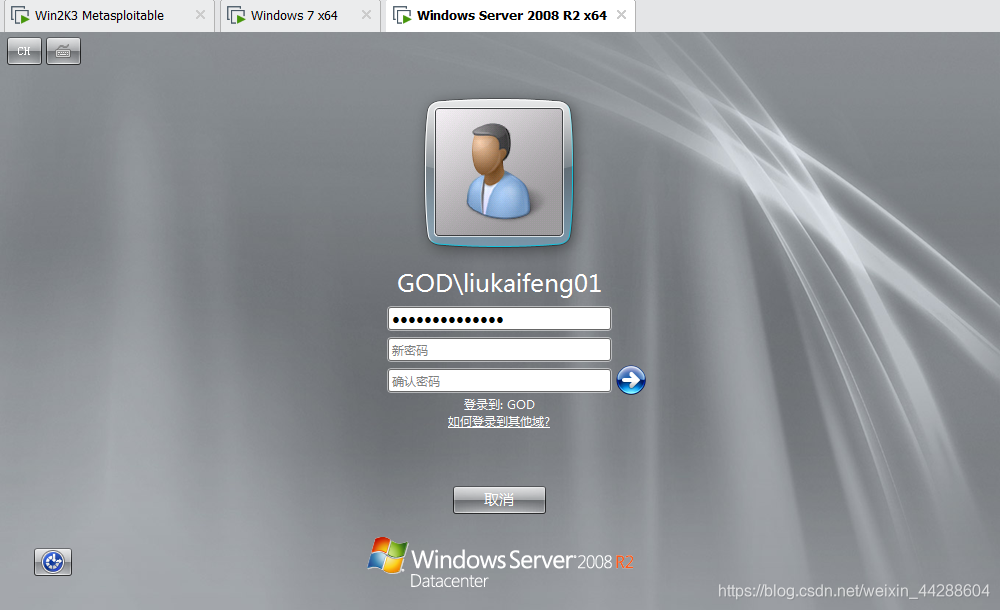Viewport: 1000px width, 610px height.
Task: Close Windows Server 2008 R2 x64 tab
Action: [x=621, y=15]
